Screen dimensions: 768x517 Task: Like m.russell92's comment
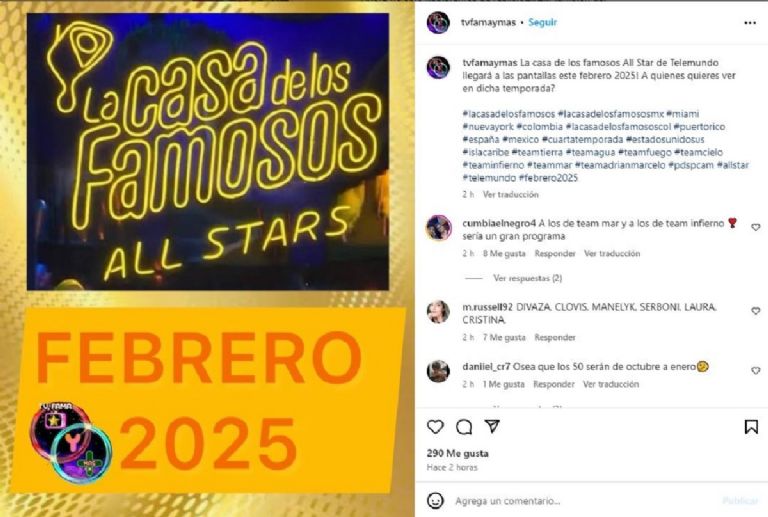tap(756, 311)
